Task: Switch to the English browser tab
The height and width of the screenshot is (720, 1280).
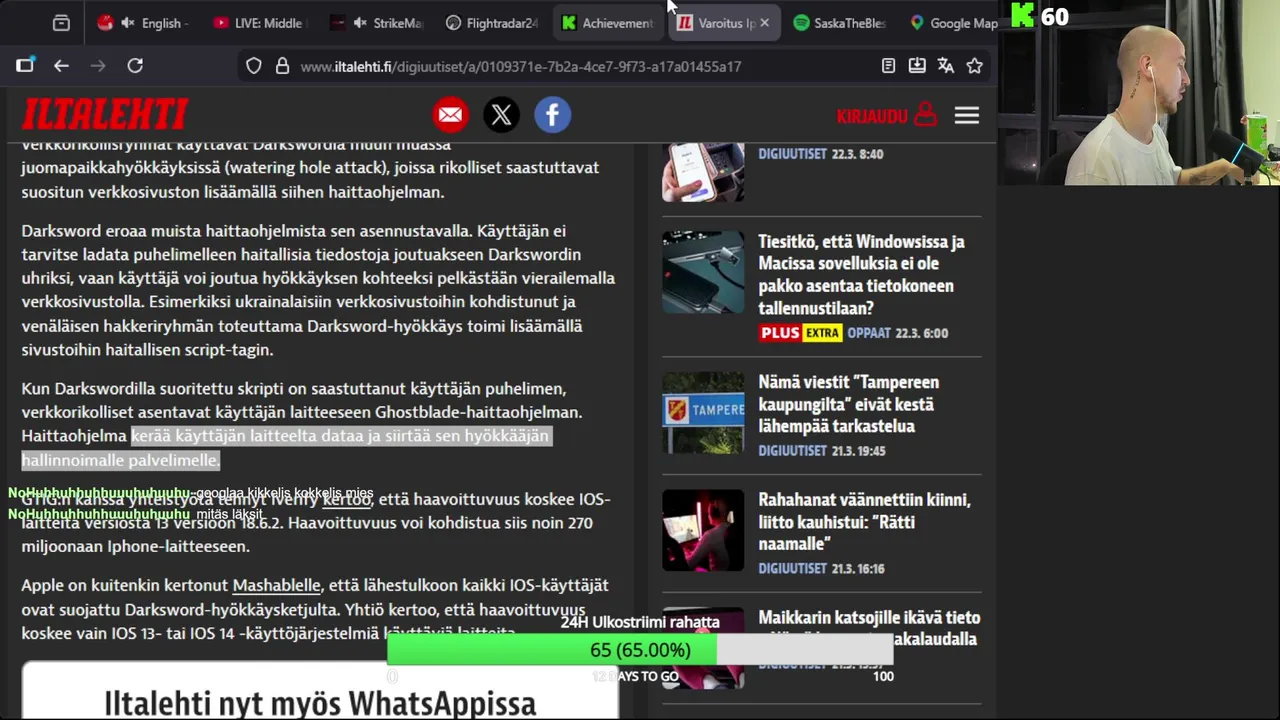Action: tap(143, 23)
